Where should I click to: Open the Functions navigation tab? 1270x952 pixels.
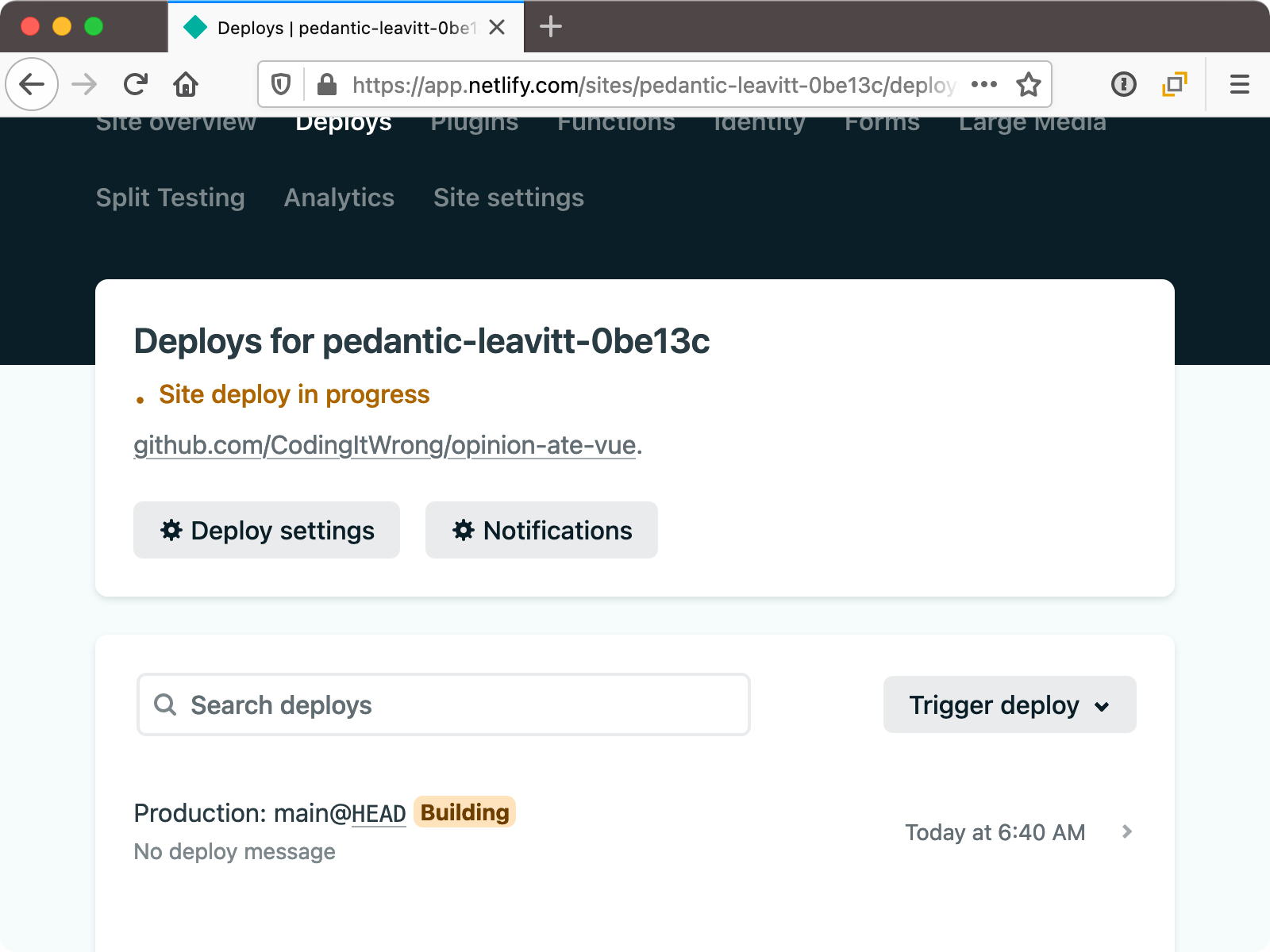point(616,123)
